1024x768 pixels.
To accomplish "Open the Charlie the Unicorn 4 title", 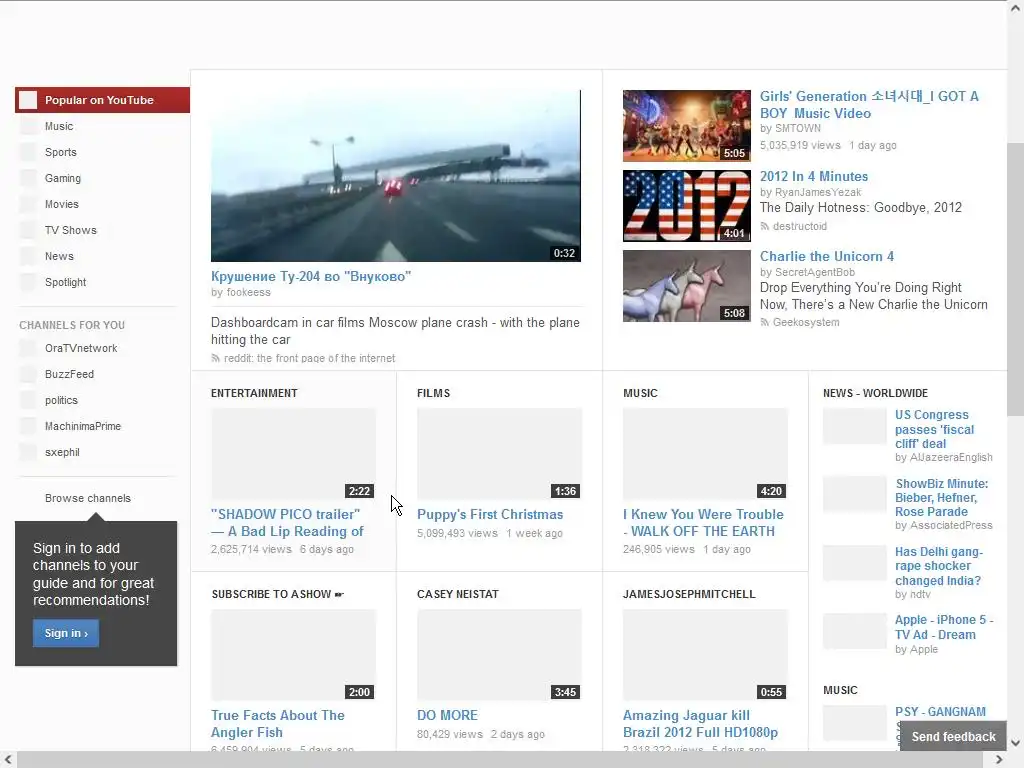I will [827, 257].
